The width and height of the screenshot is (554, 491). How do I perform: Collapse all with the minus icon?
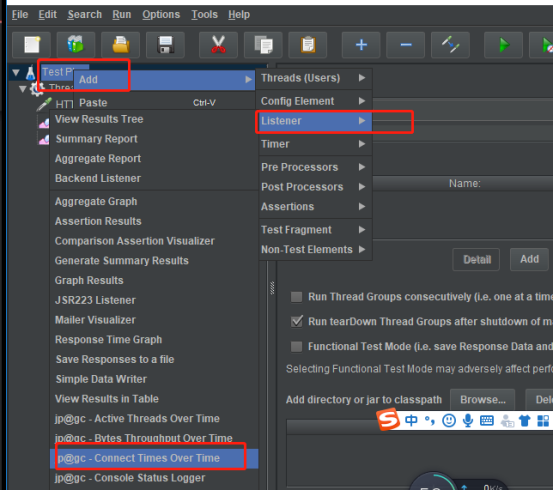pos(406,45)
